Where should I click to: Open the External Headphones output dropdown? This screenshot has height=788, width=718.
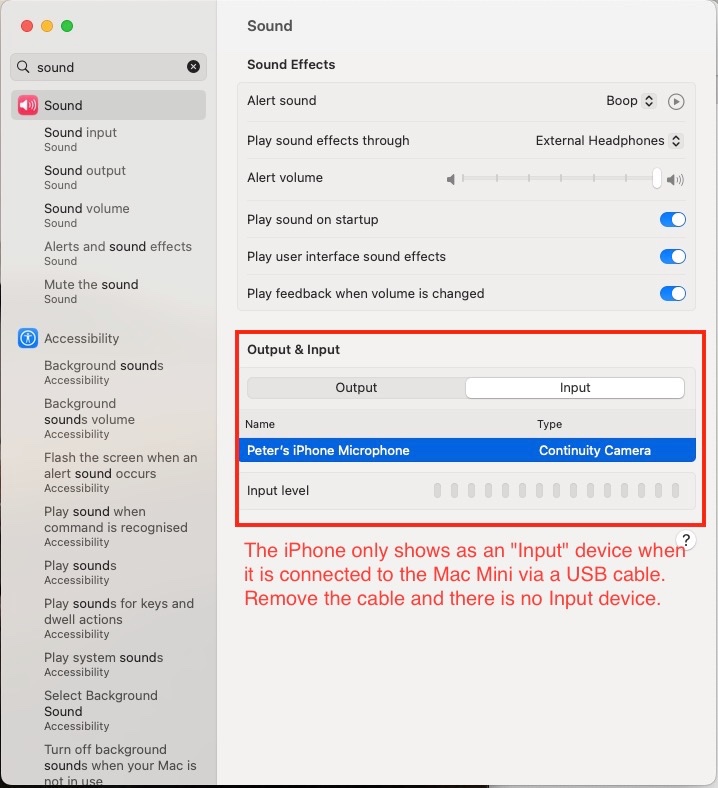tap(608, 141)
